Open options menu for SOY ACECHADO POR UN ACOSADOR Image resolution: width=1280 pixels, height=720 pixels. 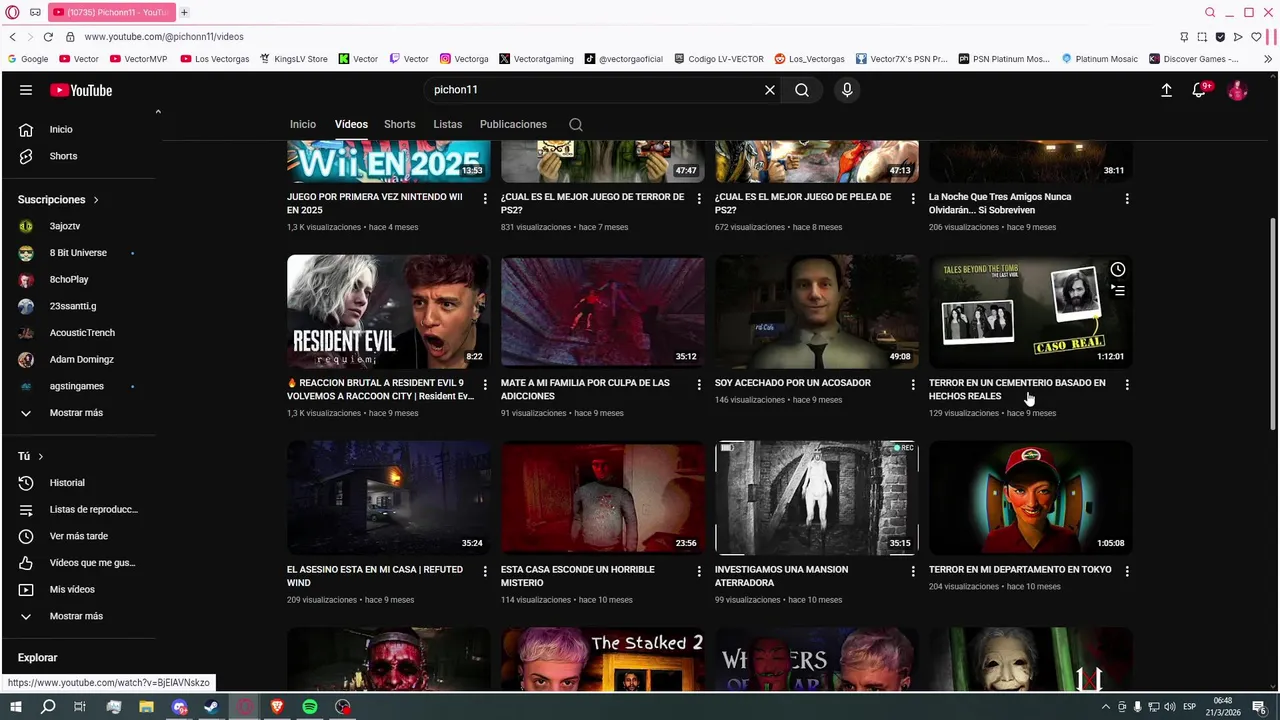coord(913,384)
